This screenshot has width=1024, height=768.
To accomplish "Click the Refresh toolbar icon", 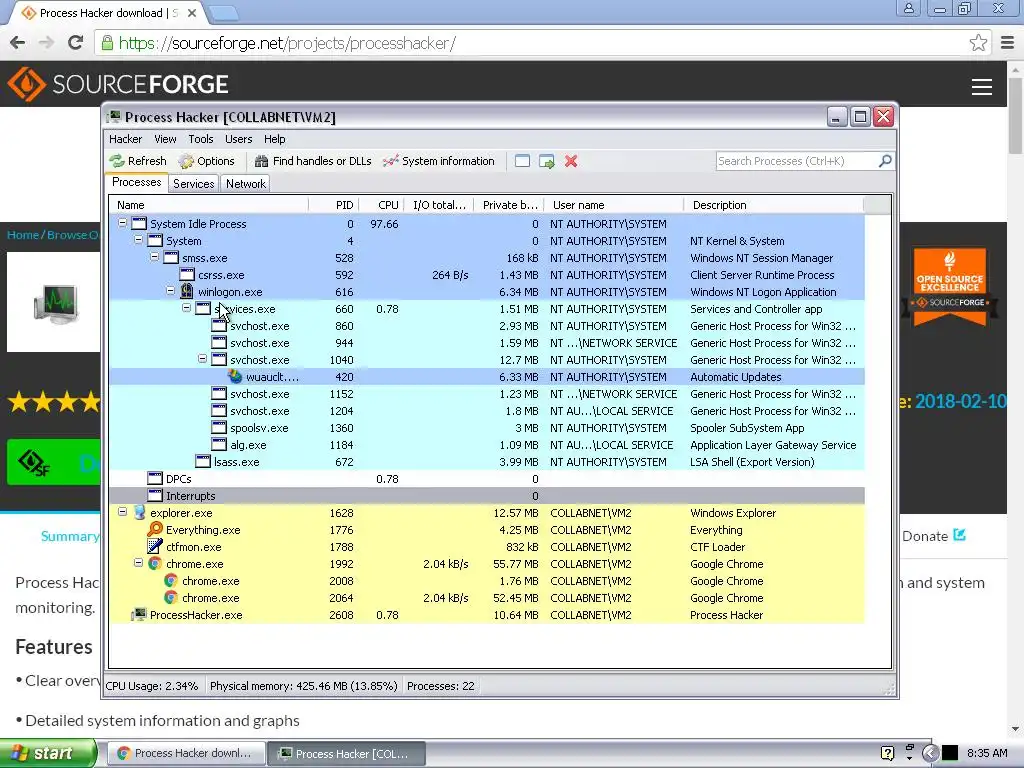I will [117, 161].
